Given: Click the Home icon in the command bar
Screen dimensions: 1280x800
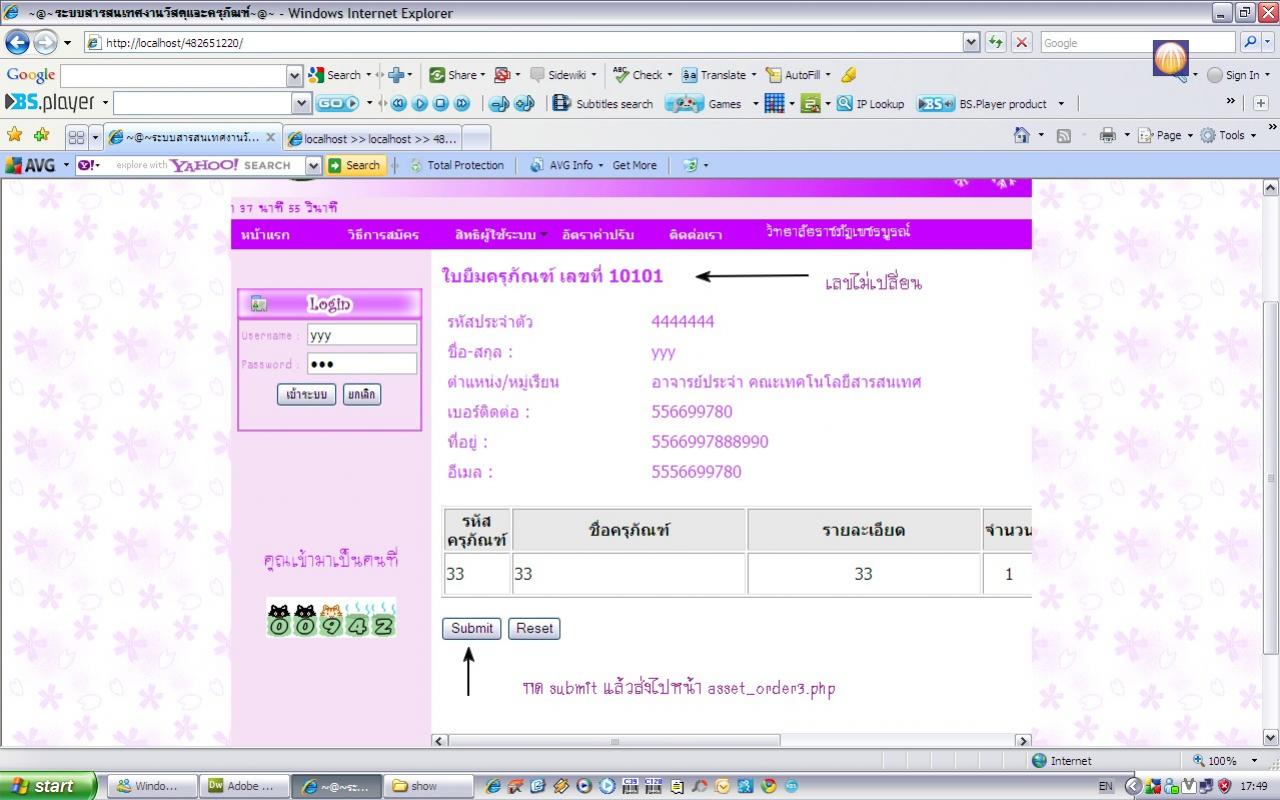Looking at the screenshot, I should (x=1021, y=135).
